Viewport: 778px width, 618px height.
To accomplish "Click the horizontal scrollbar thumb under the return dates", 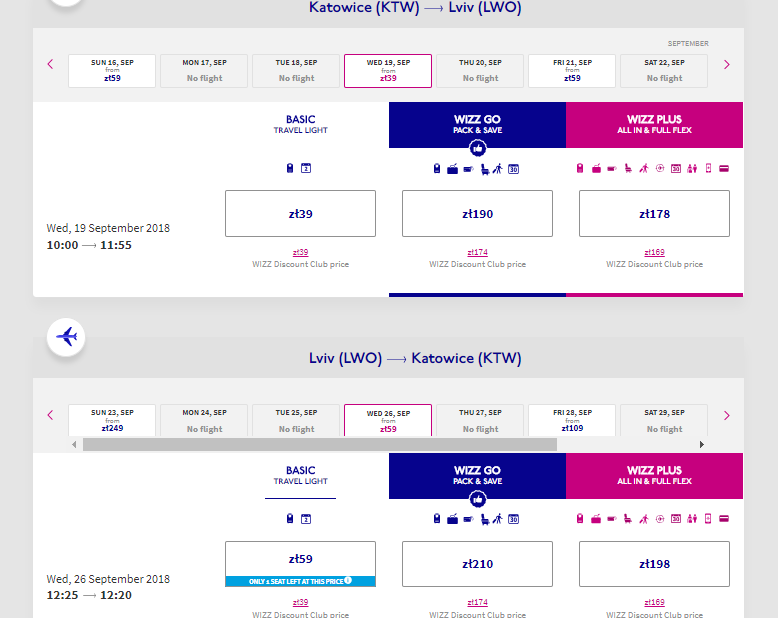I will pyautogui.click(x=320, y=444).
